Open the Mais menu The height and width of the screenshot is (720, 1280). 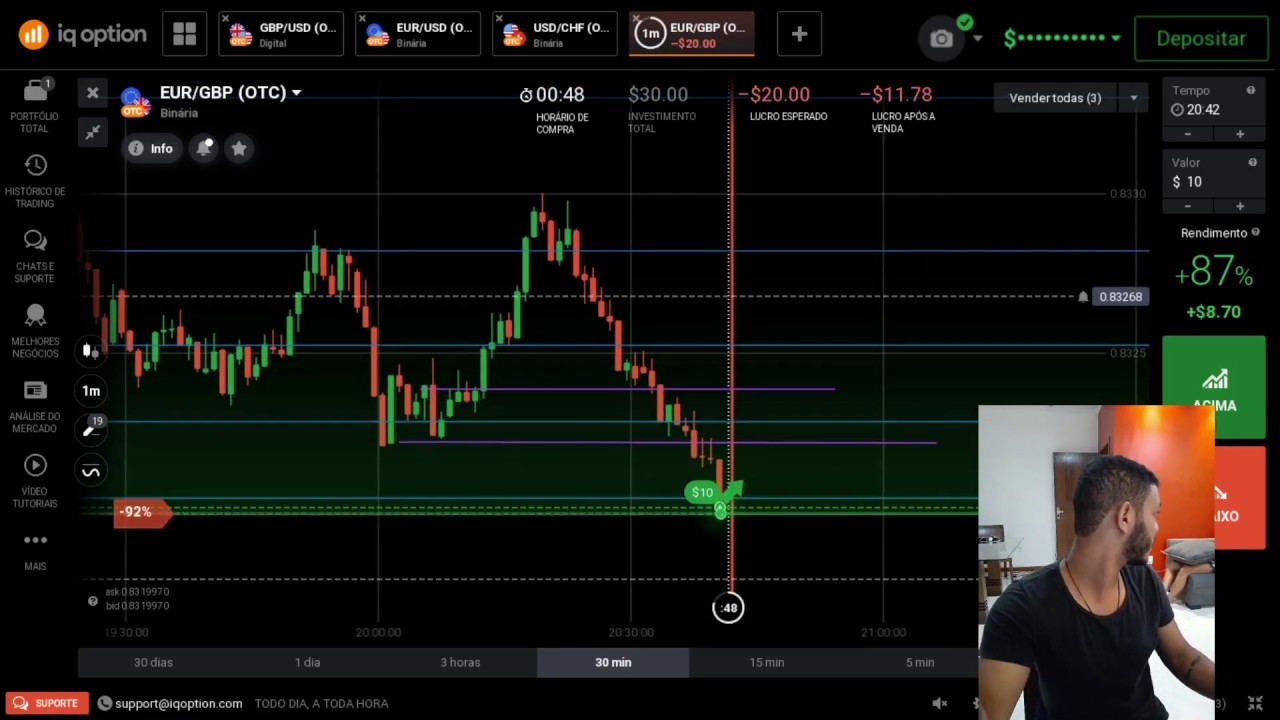point(35,551)
